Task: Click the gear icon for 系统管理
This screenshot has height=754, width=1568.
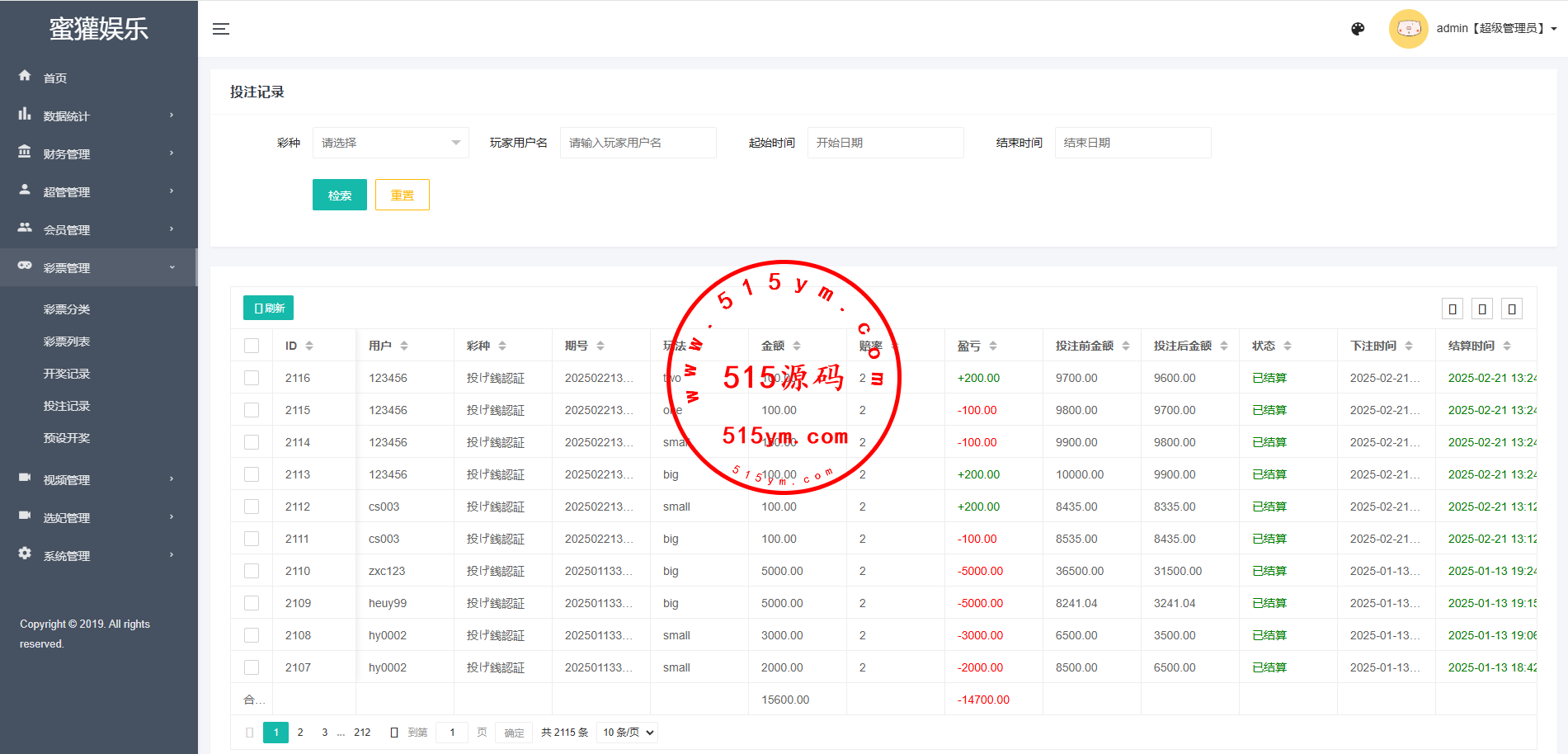Action: tap(25, 554)
